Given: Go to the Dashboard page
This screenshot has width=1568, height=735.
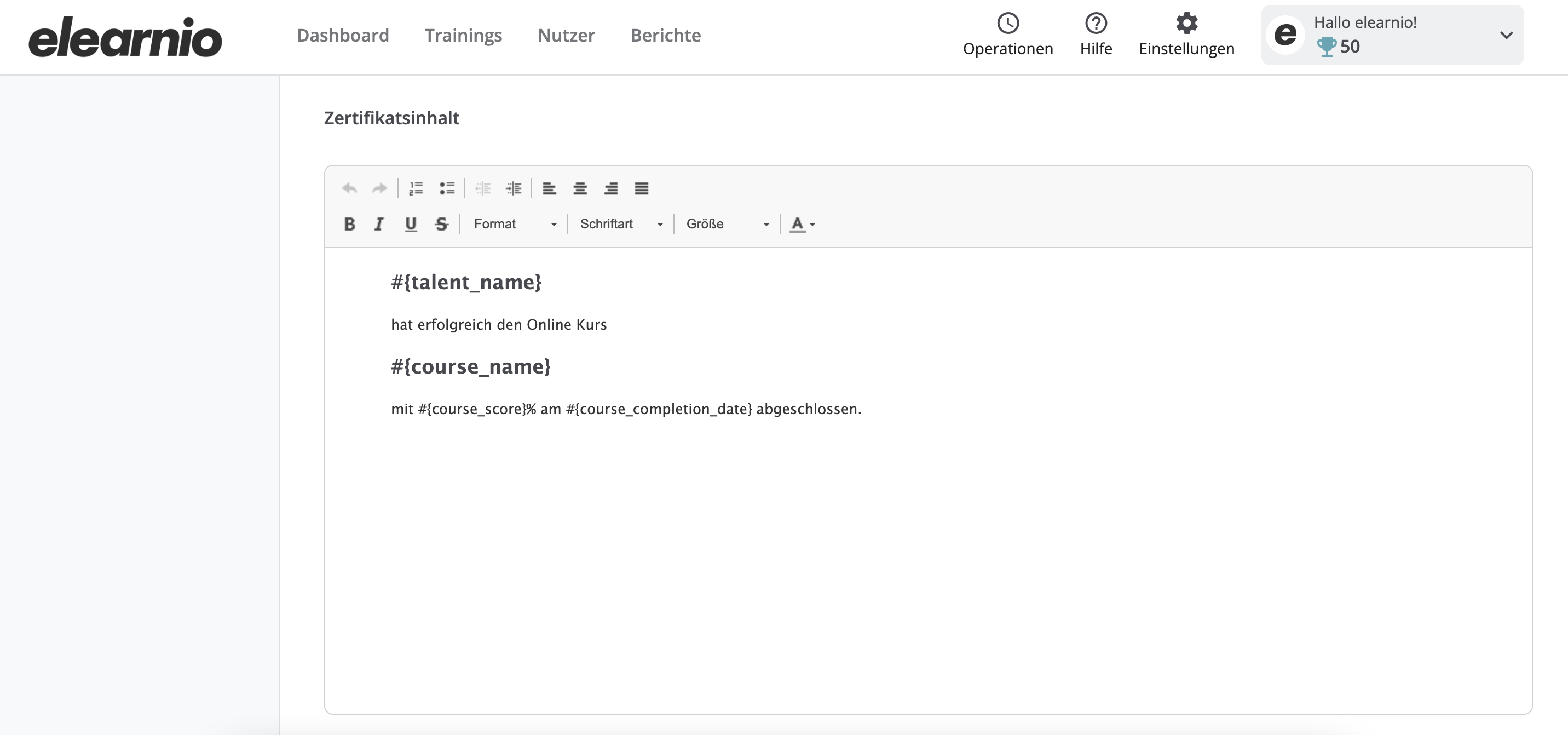Looking at the screenshot, I should (343, 35).
